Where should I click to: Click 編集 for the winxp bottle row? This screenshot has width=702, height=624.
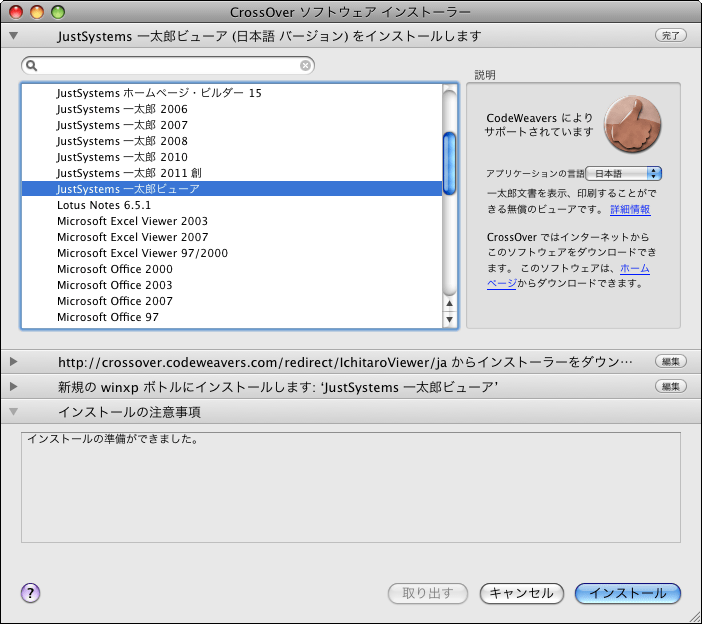671,386
